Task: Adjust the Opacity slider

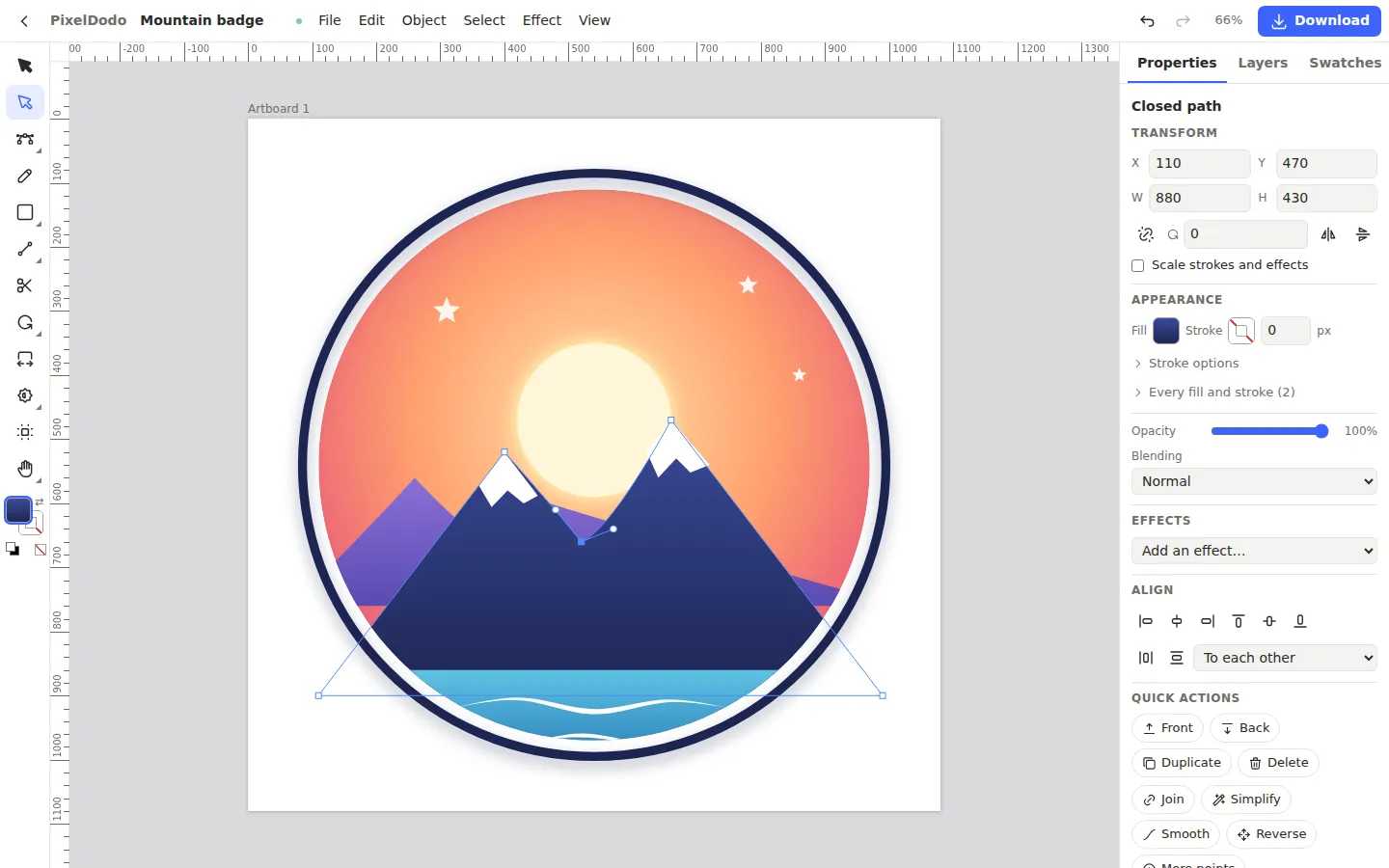Action: (x=1269, y=431)
